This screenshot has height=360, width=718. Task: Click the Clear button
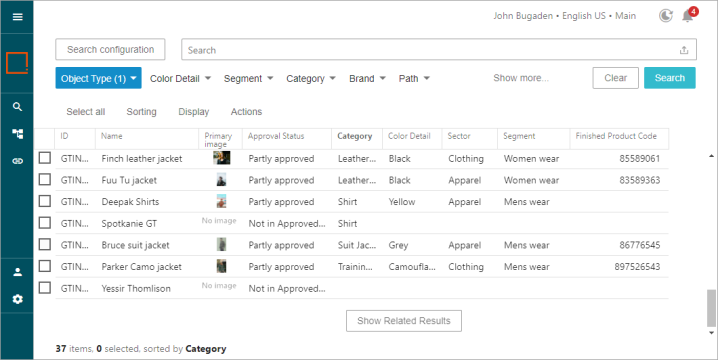click(615, 78)
